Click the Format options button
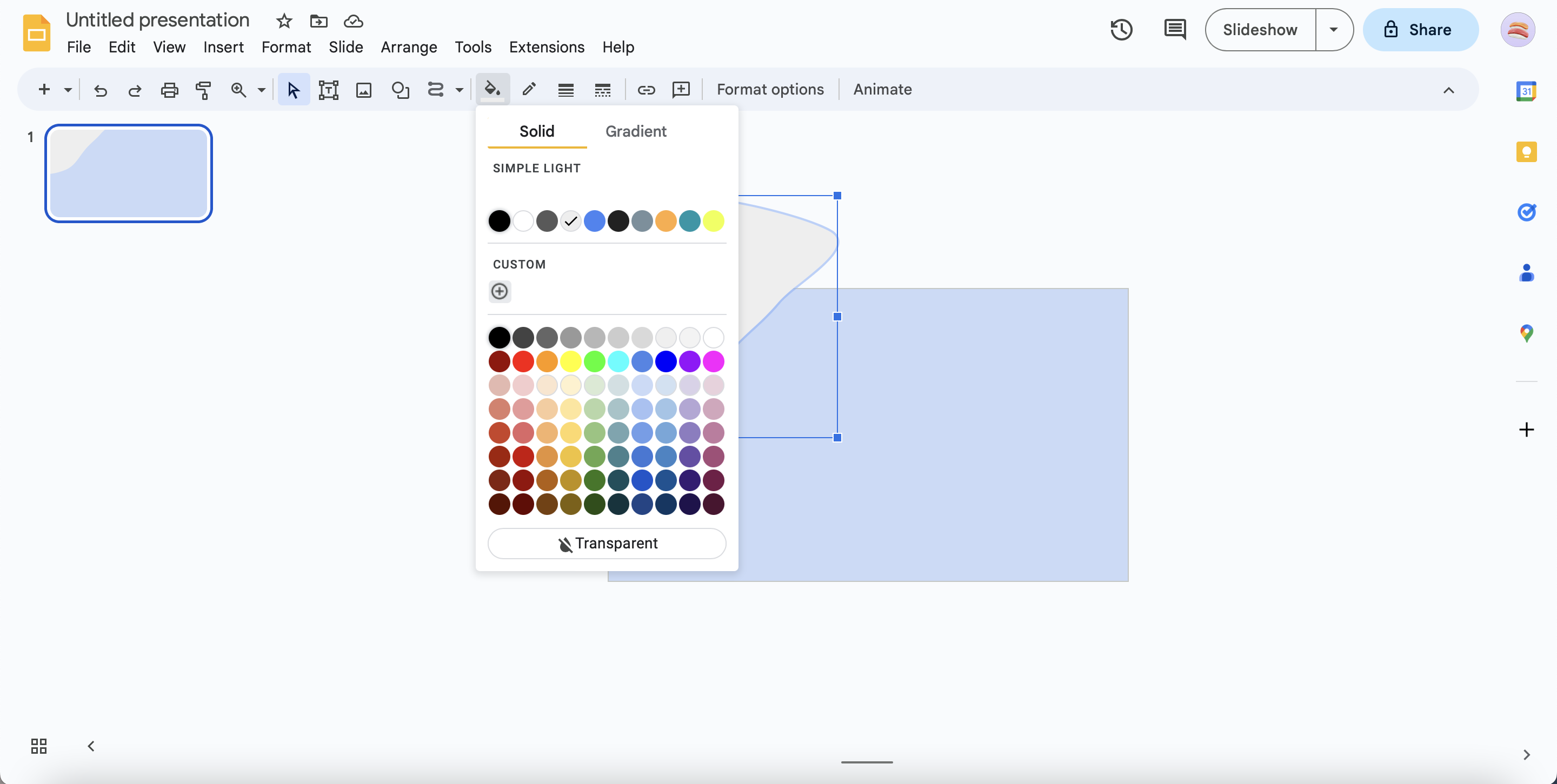The width and height of the screenshot is (1557, 784). click(770, 89)
